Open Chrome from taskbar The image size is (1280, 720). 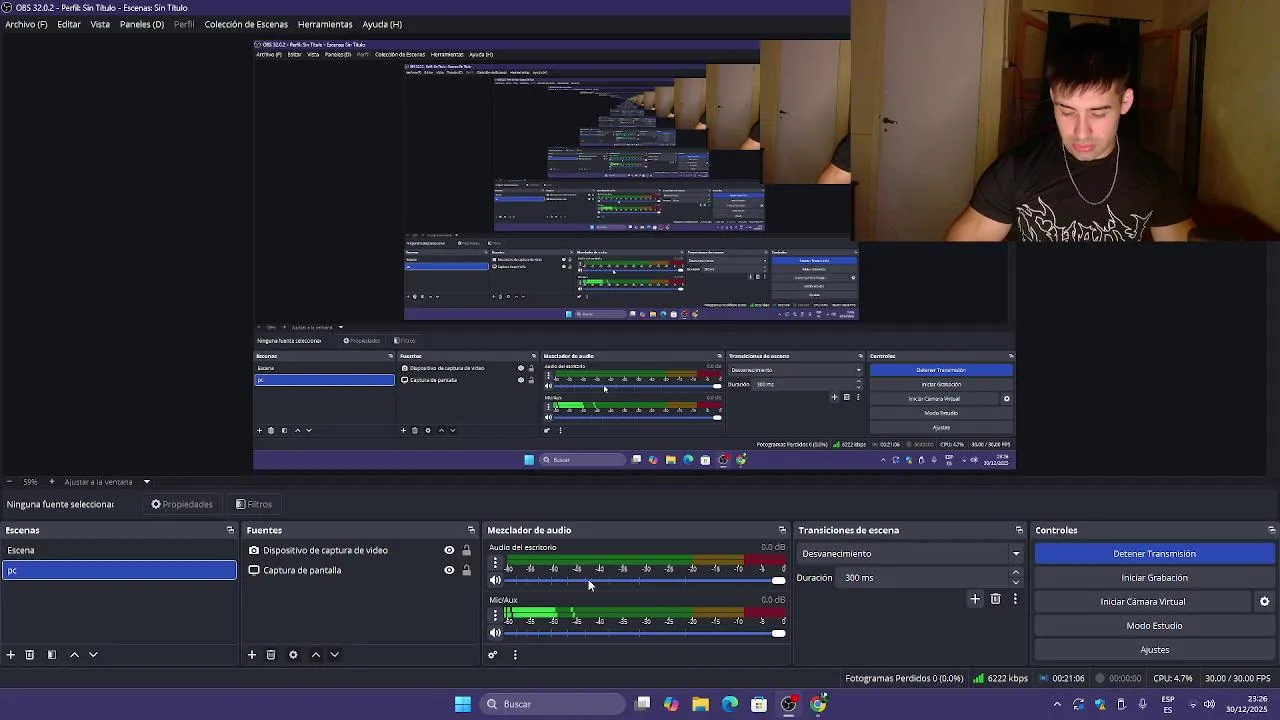pyautogui.click(x=818, y=704)
